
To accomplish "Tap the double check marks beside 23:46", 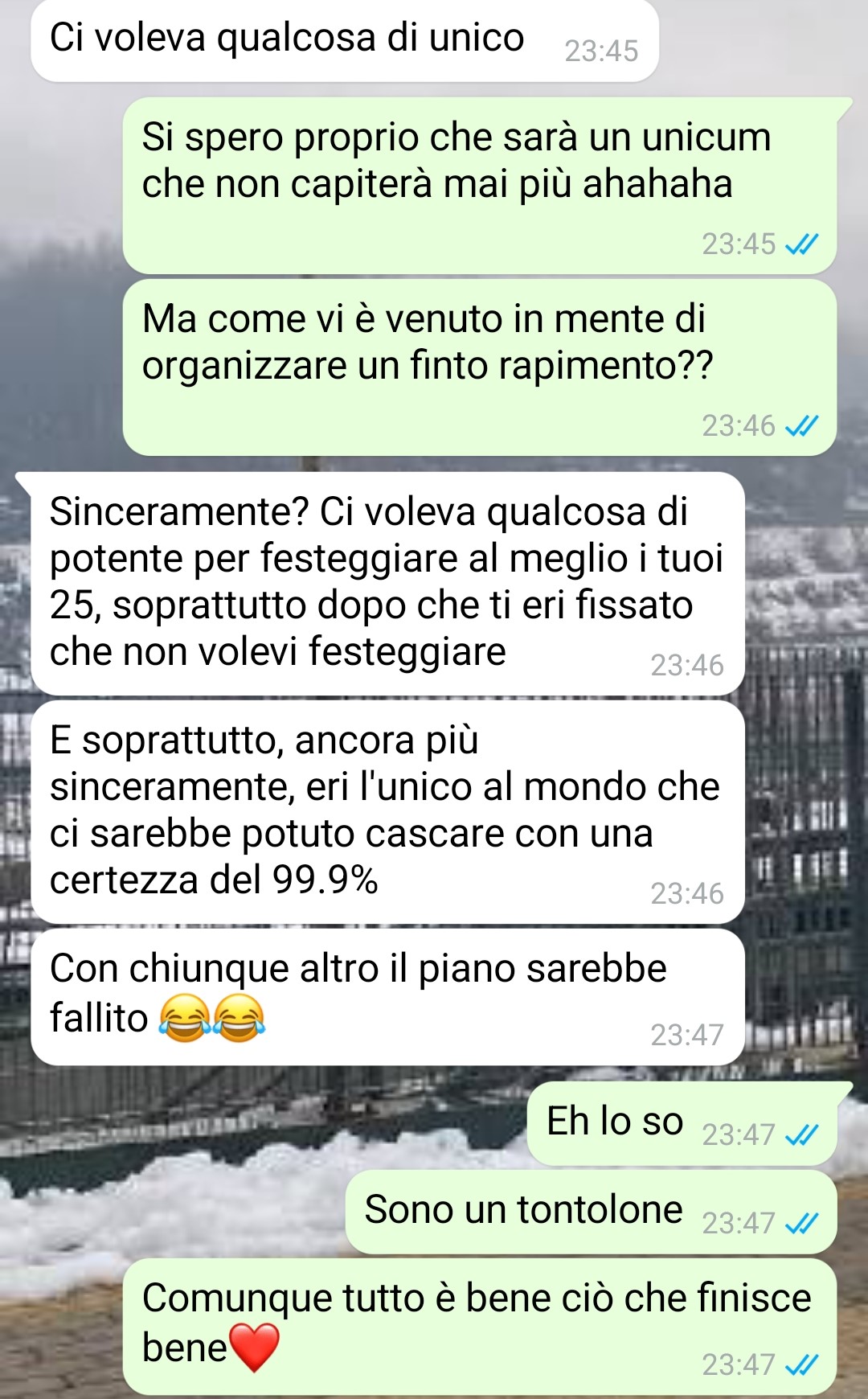I will pyautogui.click(x=801, y=425).
